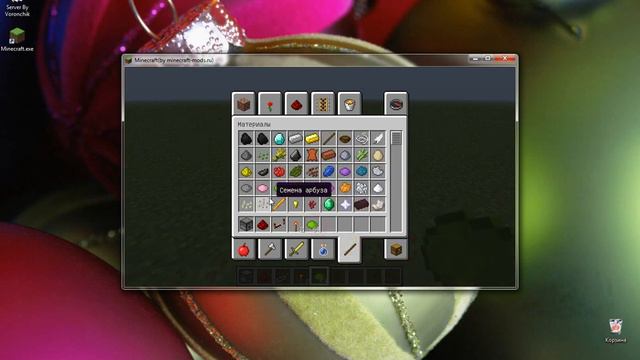Pick the diamond item

click(279, 138)
